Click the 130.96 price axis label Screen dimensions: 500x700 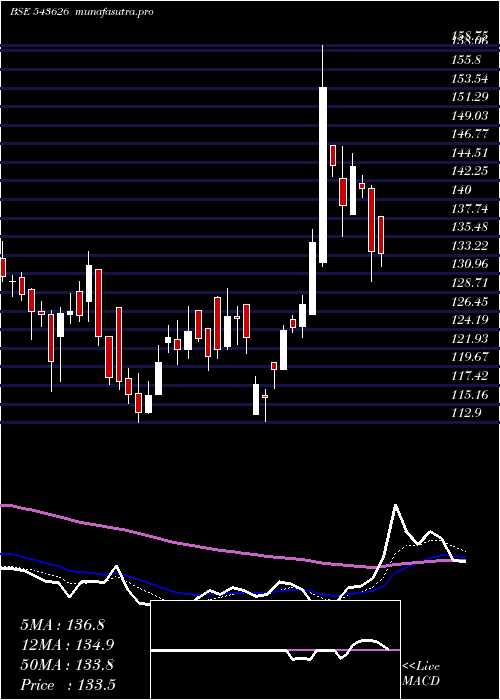tap(470, 264)
